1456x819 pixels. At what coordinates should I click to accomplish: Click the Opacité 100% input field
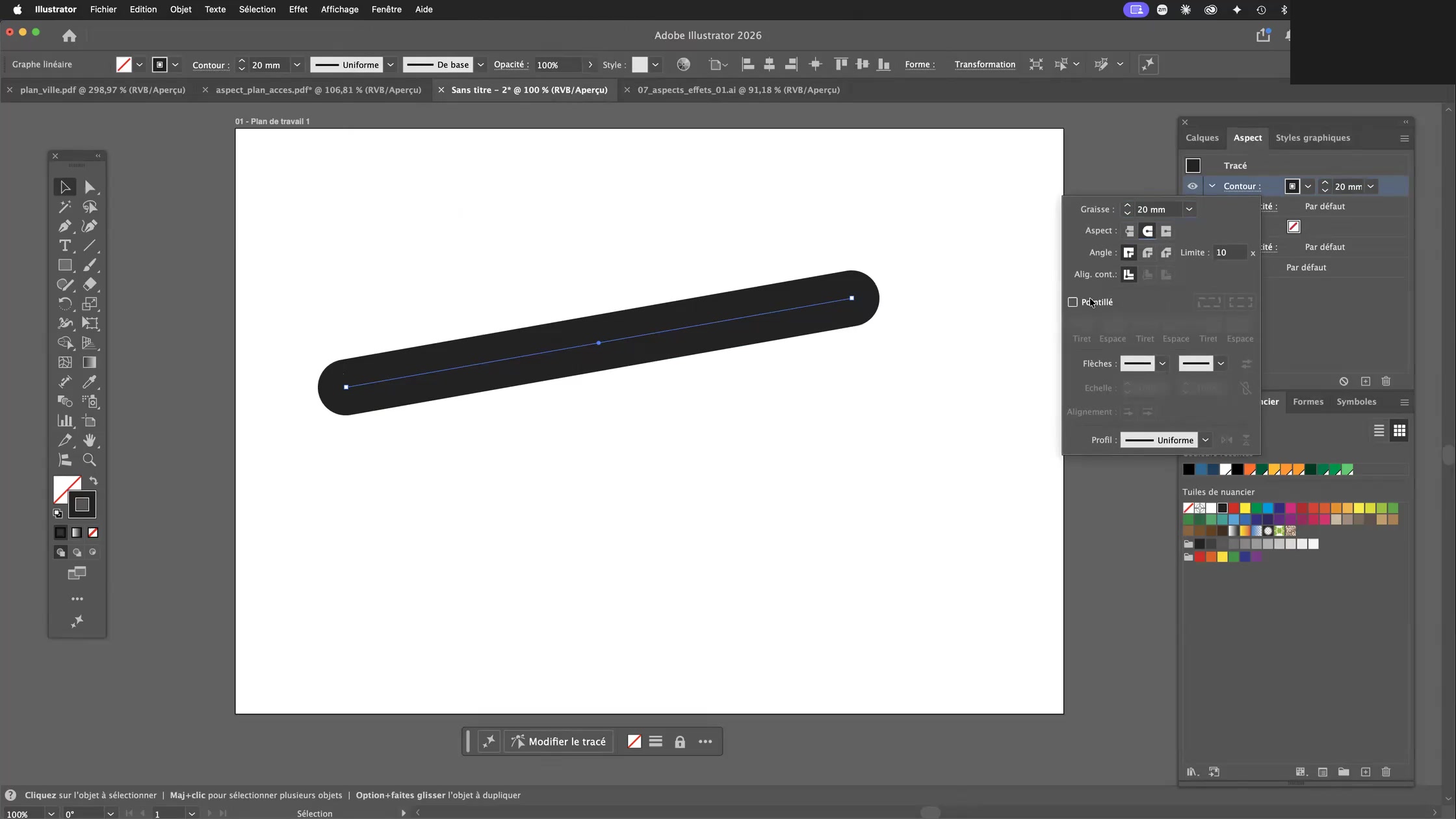558,65
